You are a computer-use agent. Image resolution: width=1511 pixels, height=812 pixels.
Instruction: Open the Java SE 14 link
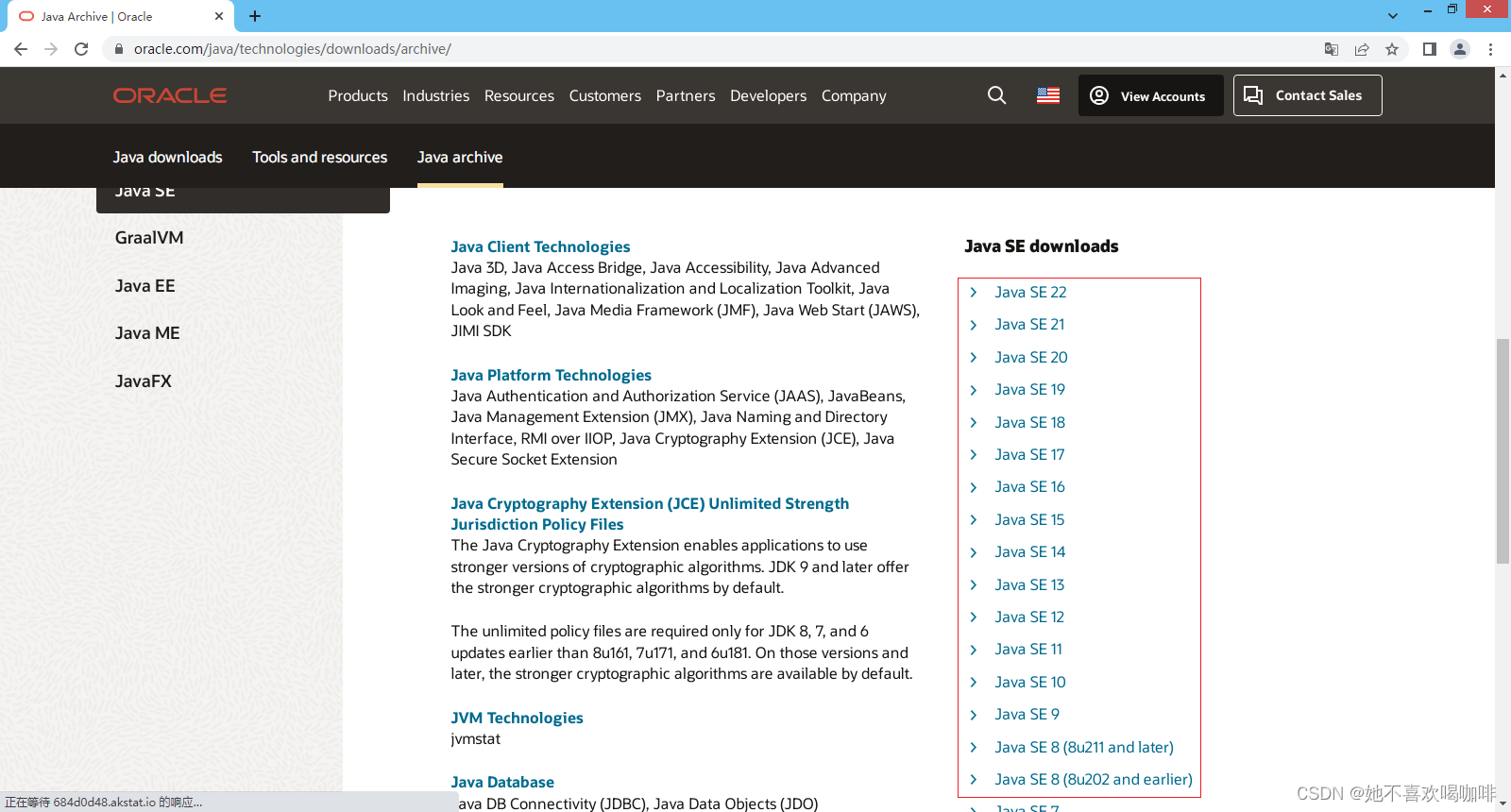(1030, 552)
